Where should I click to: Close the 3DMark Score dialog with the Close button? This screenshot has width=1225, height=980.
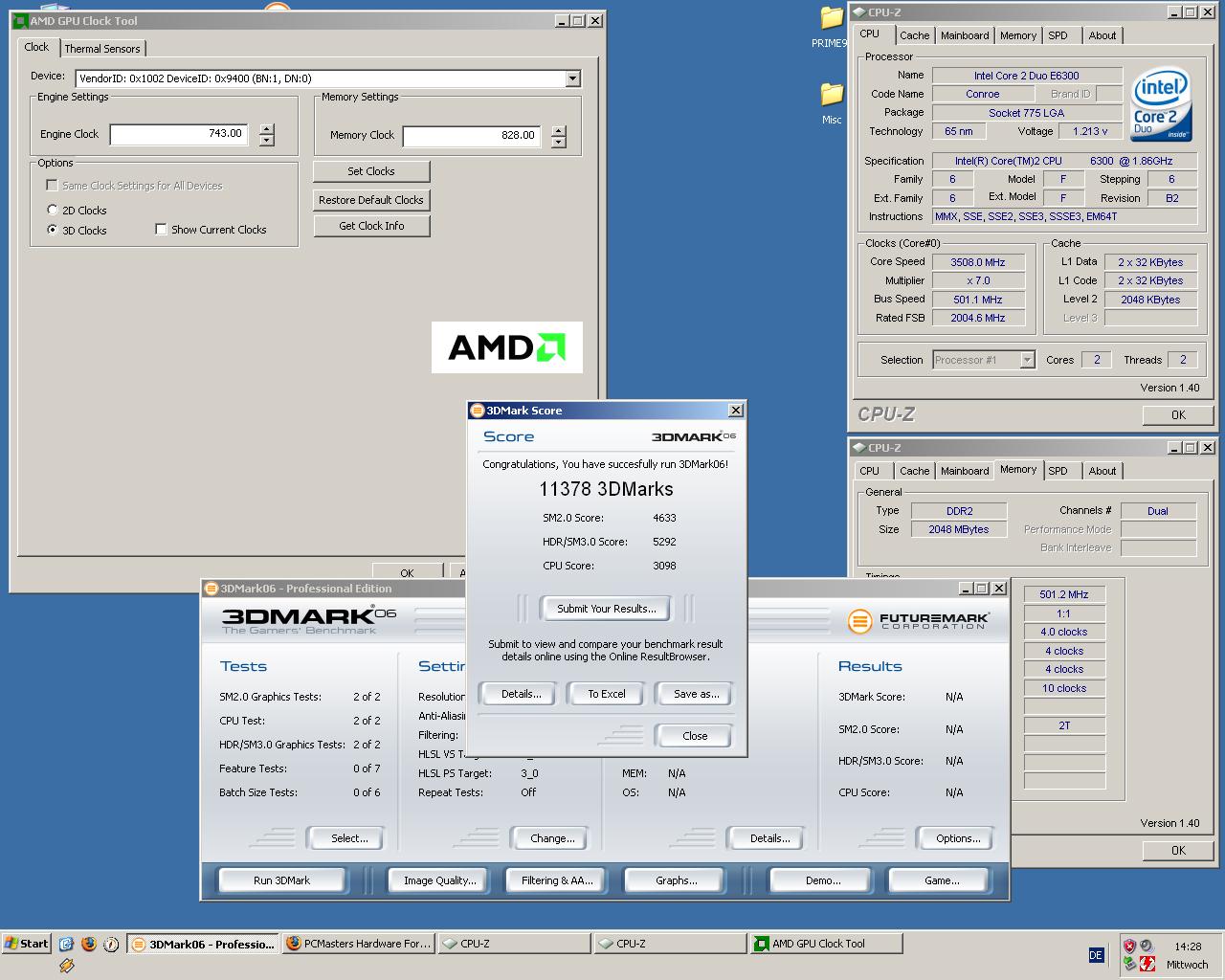(695, 736)
